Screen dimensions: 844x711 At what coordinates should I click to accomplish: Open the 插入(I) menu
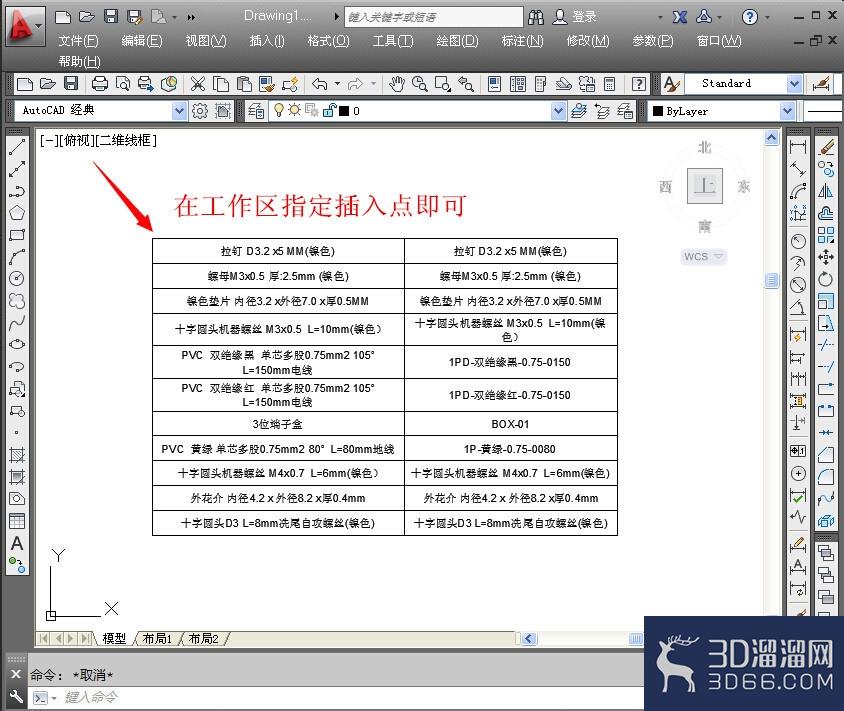(x=267, y=40)
